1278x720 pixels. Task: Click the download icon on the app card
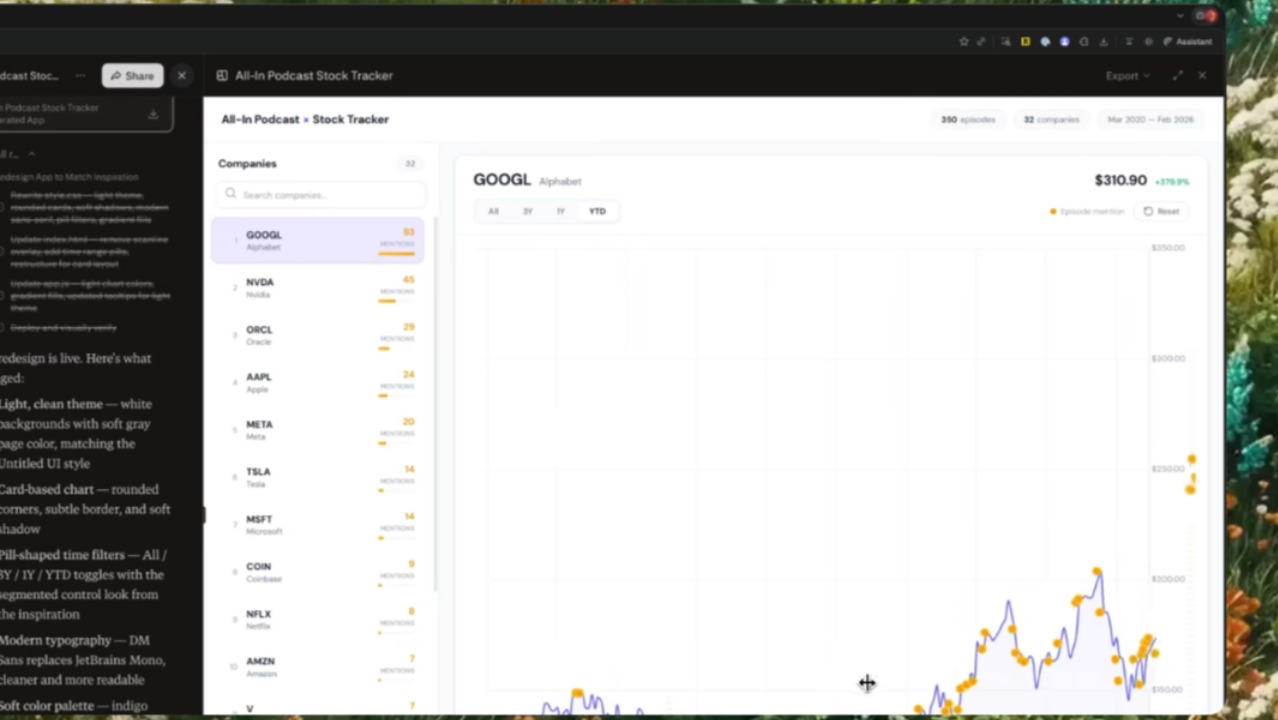153,114
